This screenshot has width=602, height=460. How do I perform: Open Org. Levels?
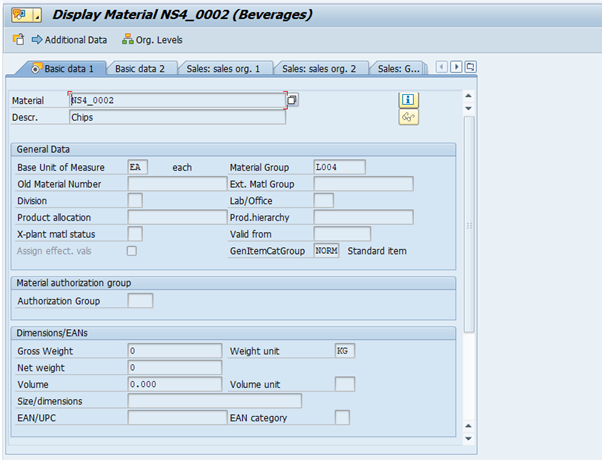click(x=152, y=40)
